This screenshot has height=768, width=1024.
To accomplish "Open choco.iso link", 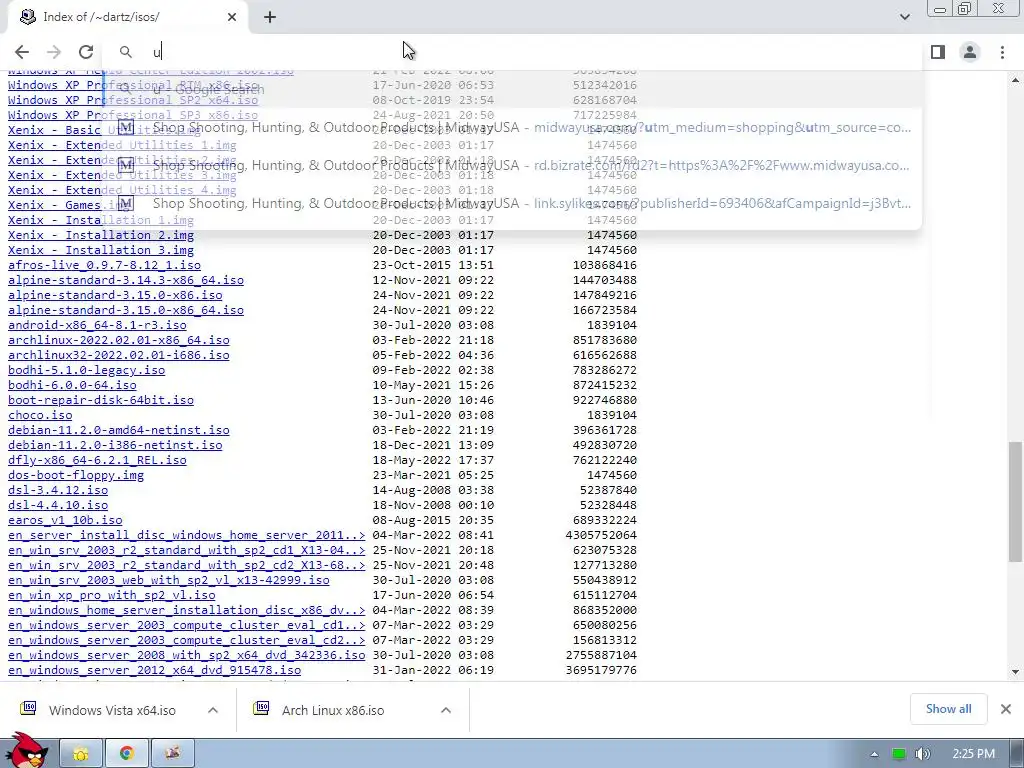I will point(40,415).
